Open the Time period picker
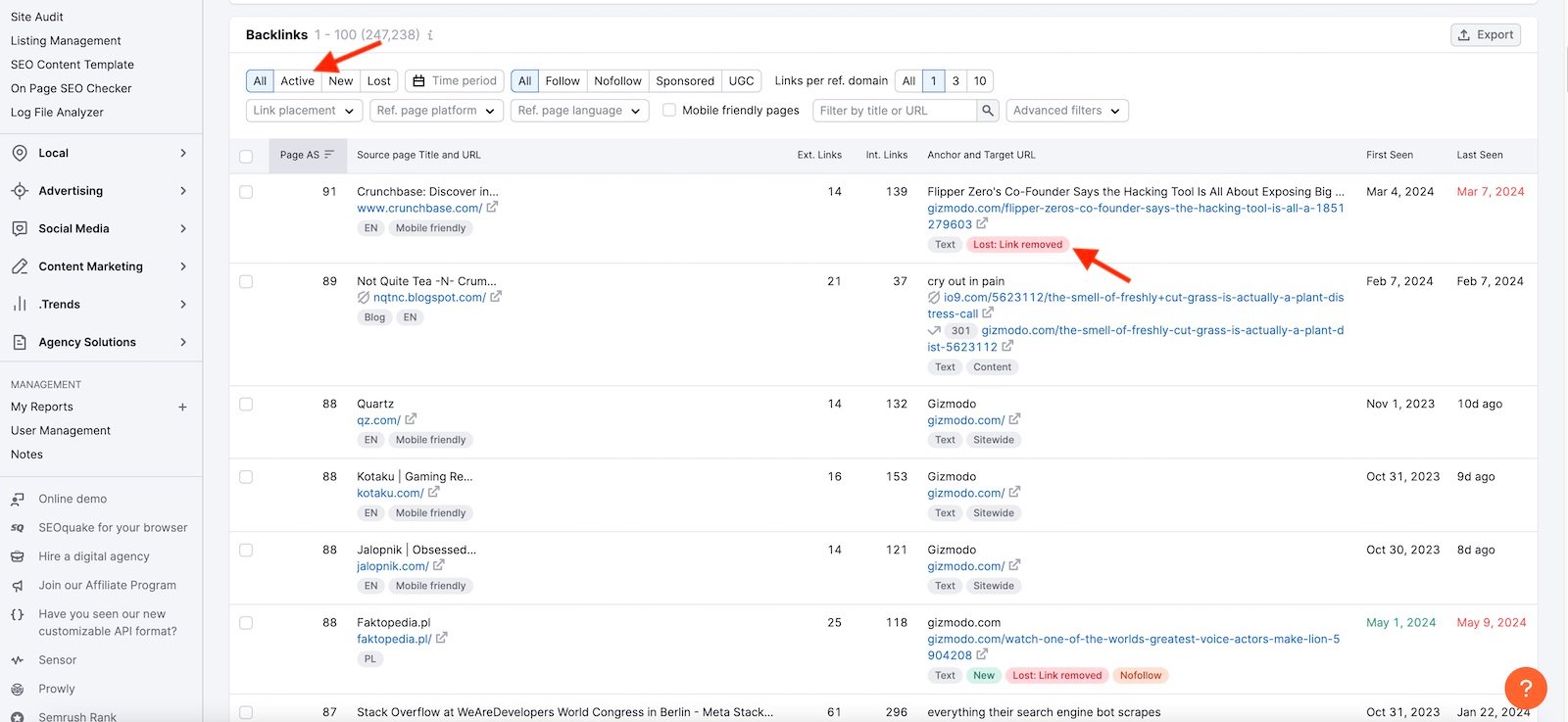1568x722 pixels. click(x=455, y=81)
